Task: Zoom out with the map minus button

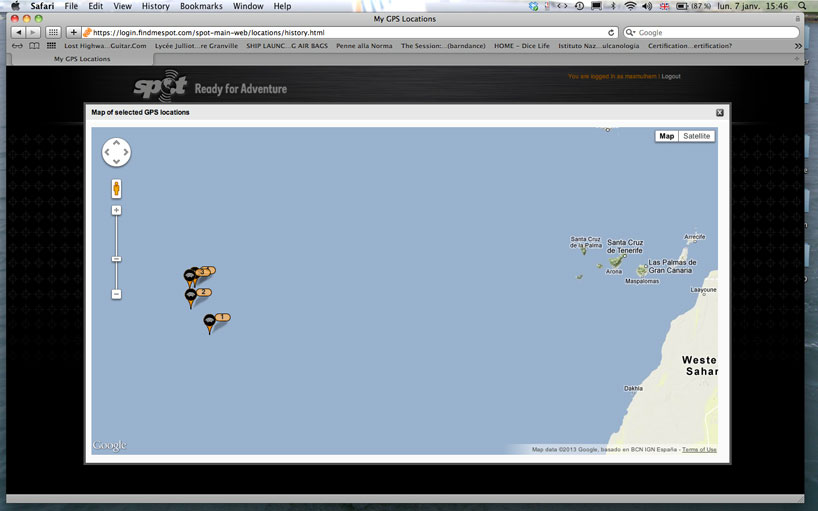Action: point(116,294)
